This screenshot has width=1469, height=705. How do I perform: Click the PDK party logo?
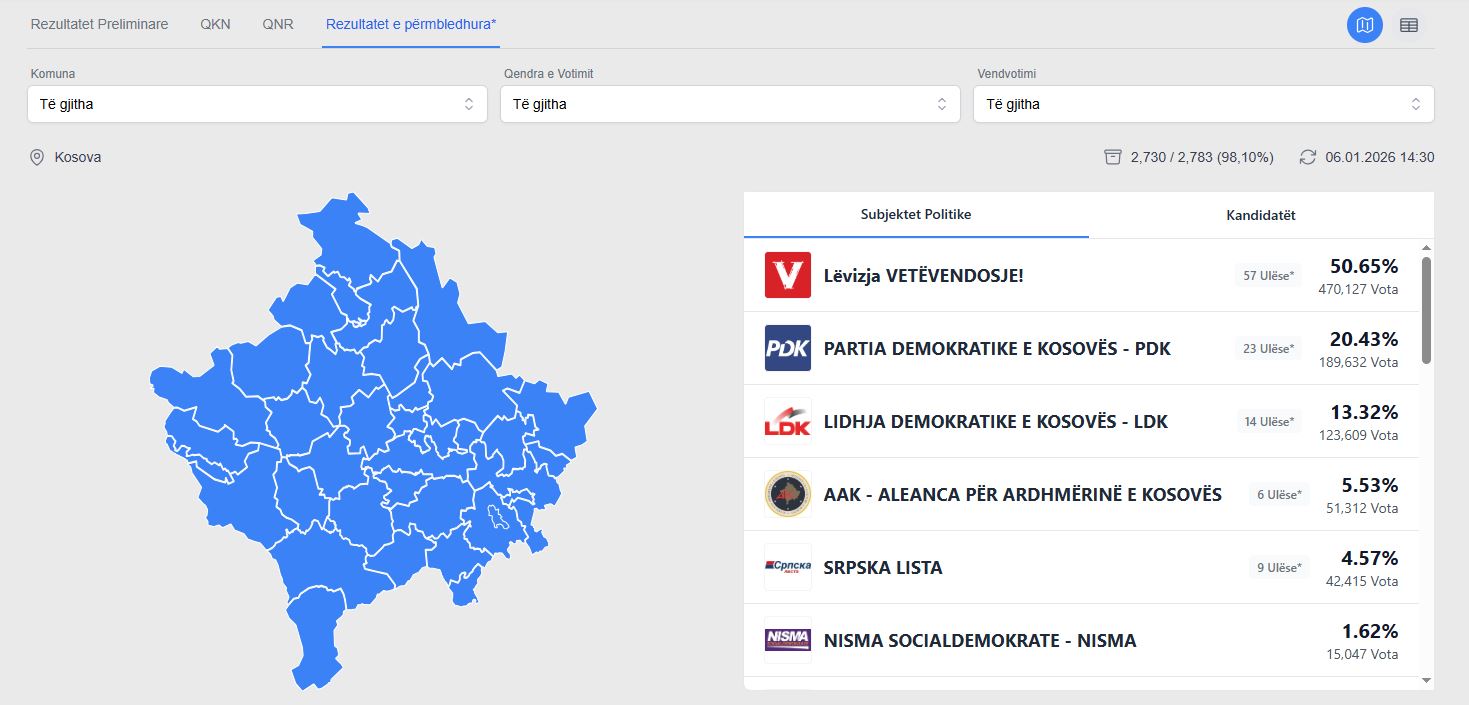(788, 348)
